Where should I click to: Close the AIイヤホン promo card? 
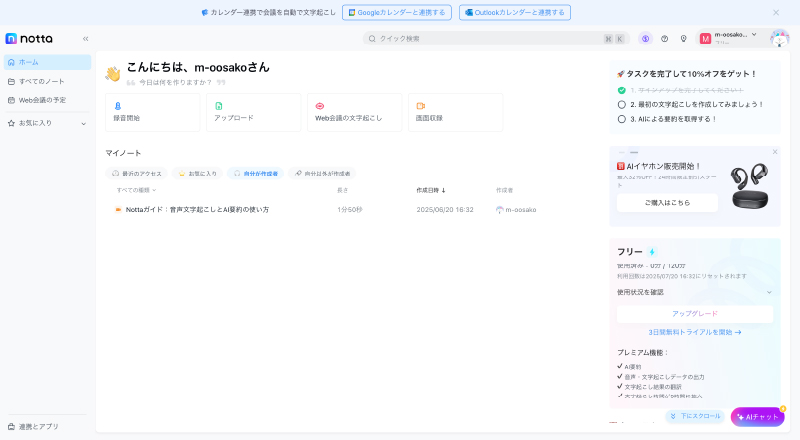pyautogui.click(x=775, y=152)
